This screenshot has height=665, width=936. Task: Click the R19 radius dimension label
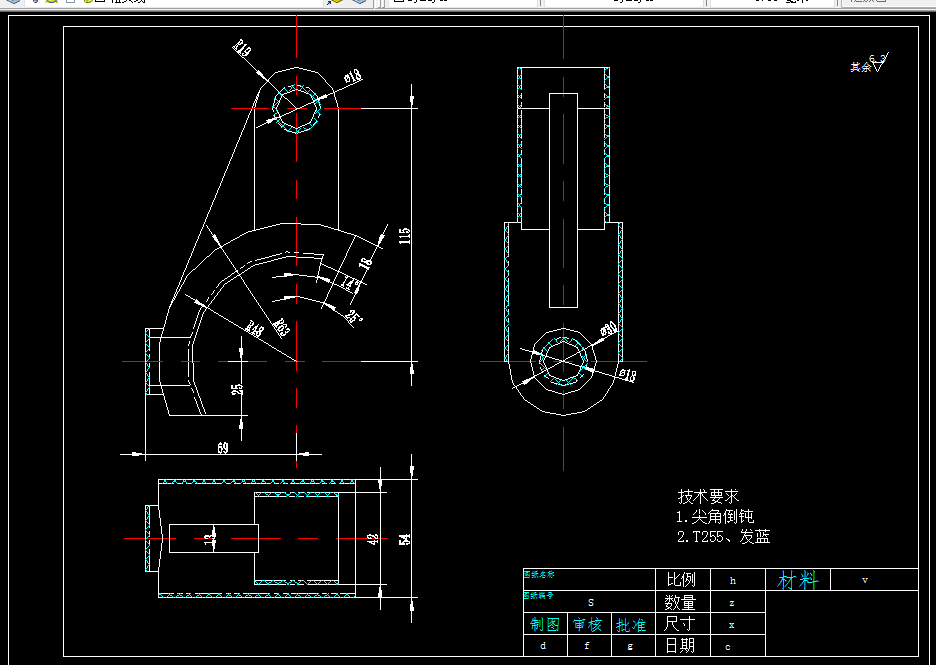click(x=242, y=48)
